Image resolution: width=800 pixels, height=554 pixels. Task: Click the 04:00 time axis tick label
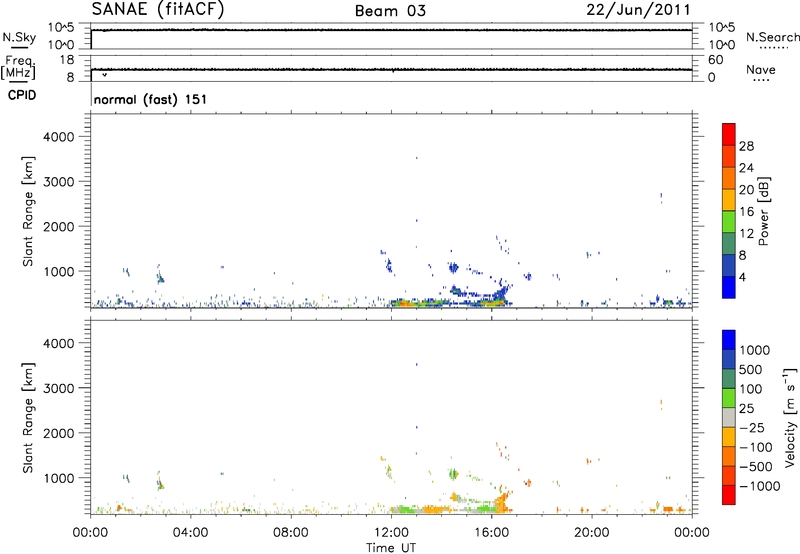pyautogui.click(x=191, y=533)
